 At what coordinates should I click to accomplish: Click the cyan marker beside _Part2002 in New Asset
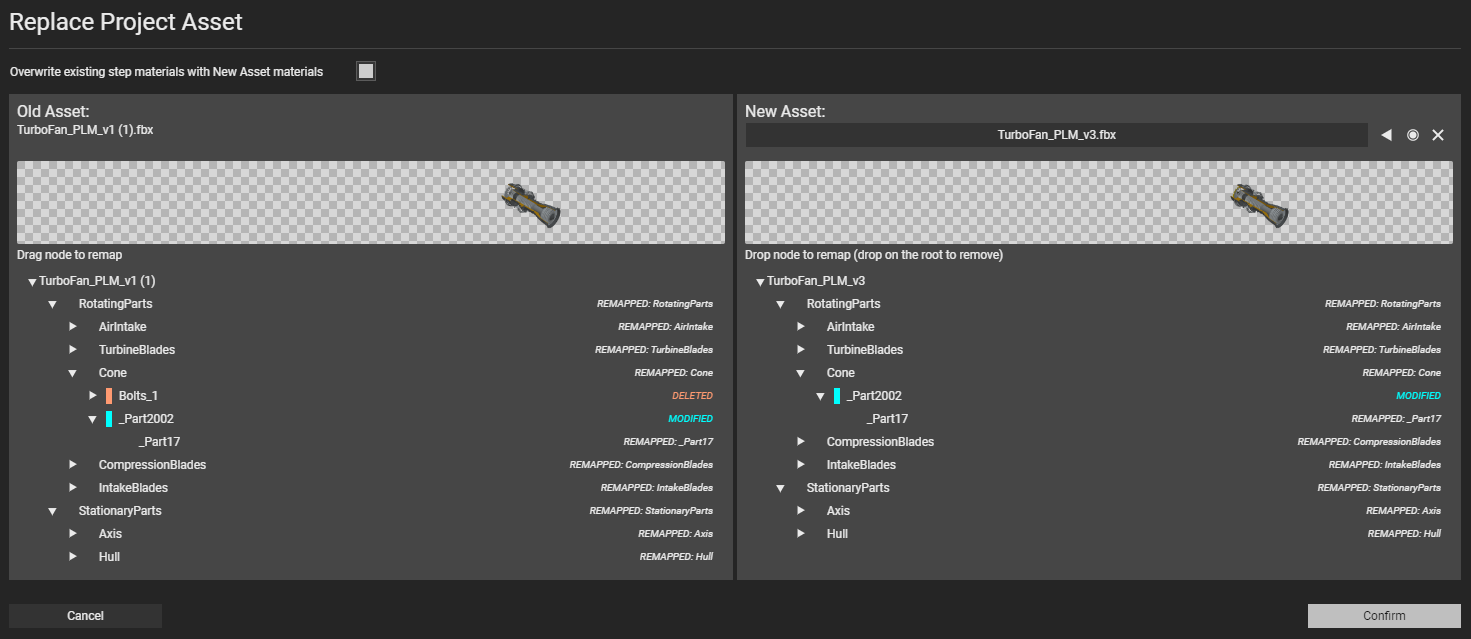point(839,395)
